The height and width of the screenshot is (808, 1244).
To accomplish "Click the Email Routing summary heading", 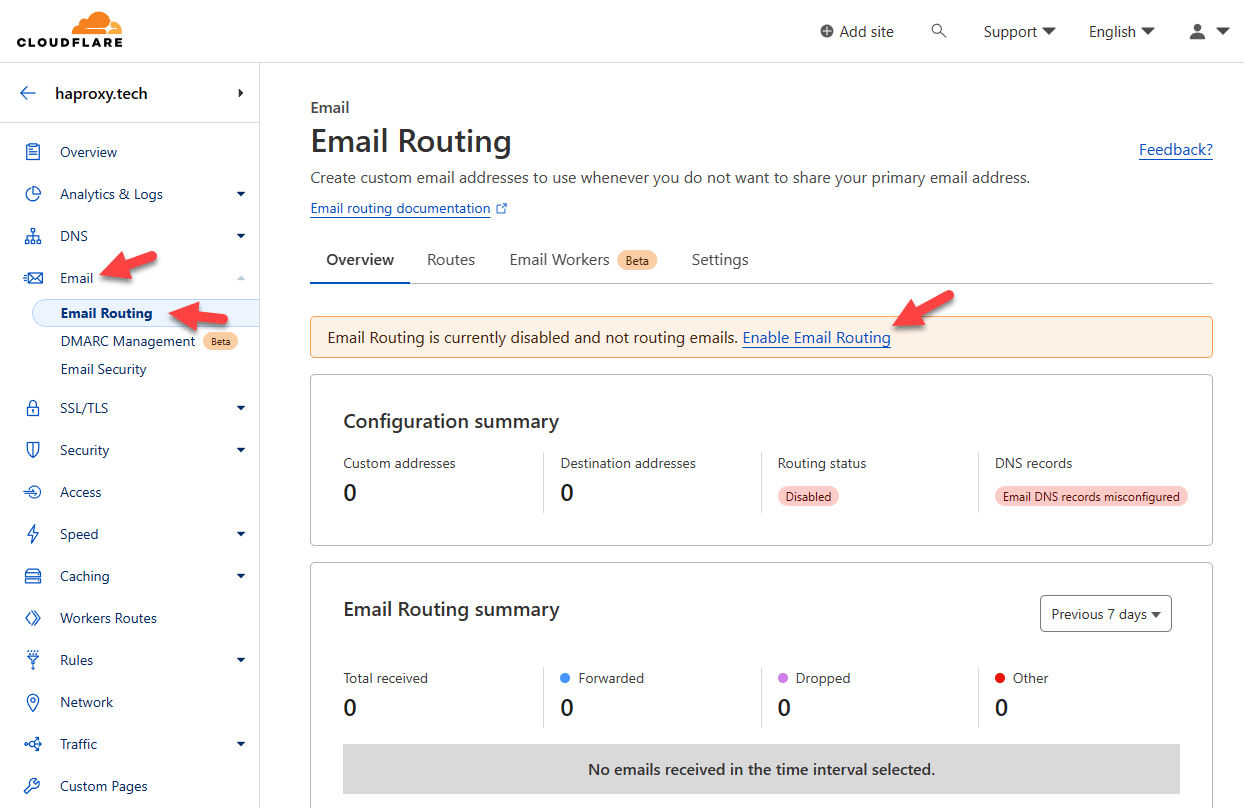I will (451, 609).
